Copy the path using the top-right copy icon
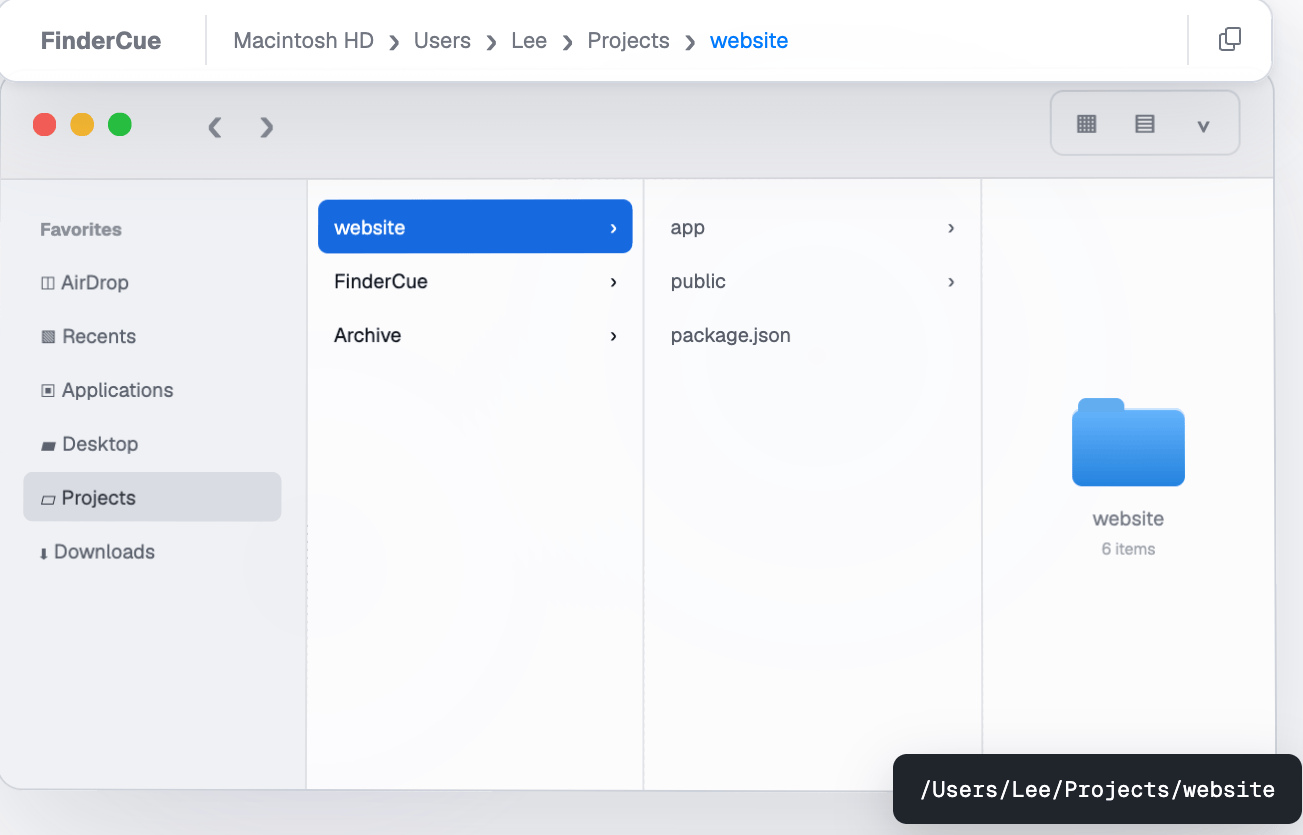This screenshot has width=1303, height=835. coord(1229,40)
